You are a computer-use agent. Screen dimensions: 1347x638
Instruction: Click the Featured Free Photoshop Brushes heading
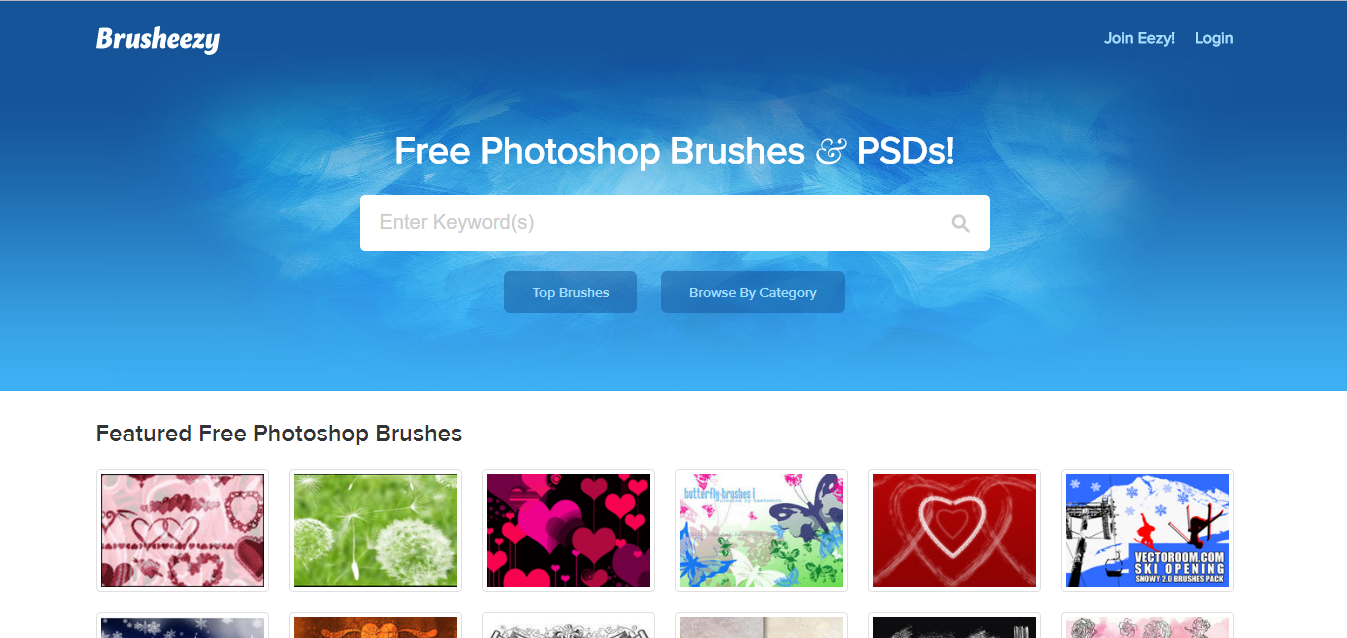[x=279, y=433]
